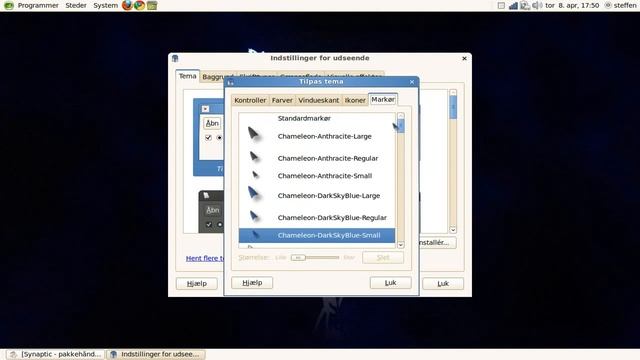Click the Tilpas tema window menu icon
This screenshot has width=640, height=360.
(231, 82)
